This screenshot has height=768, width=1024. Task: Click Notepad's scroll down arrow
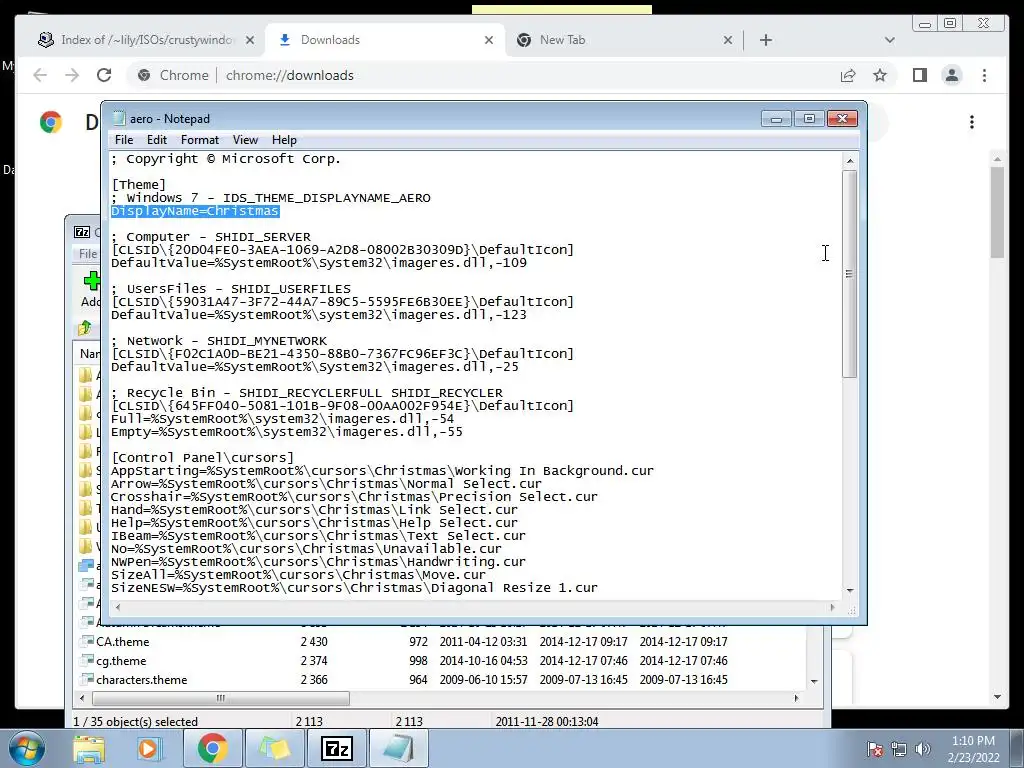tap(850, 590)
